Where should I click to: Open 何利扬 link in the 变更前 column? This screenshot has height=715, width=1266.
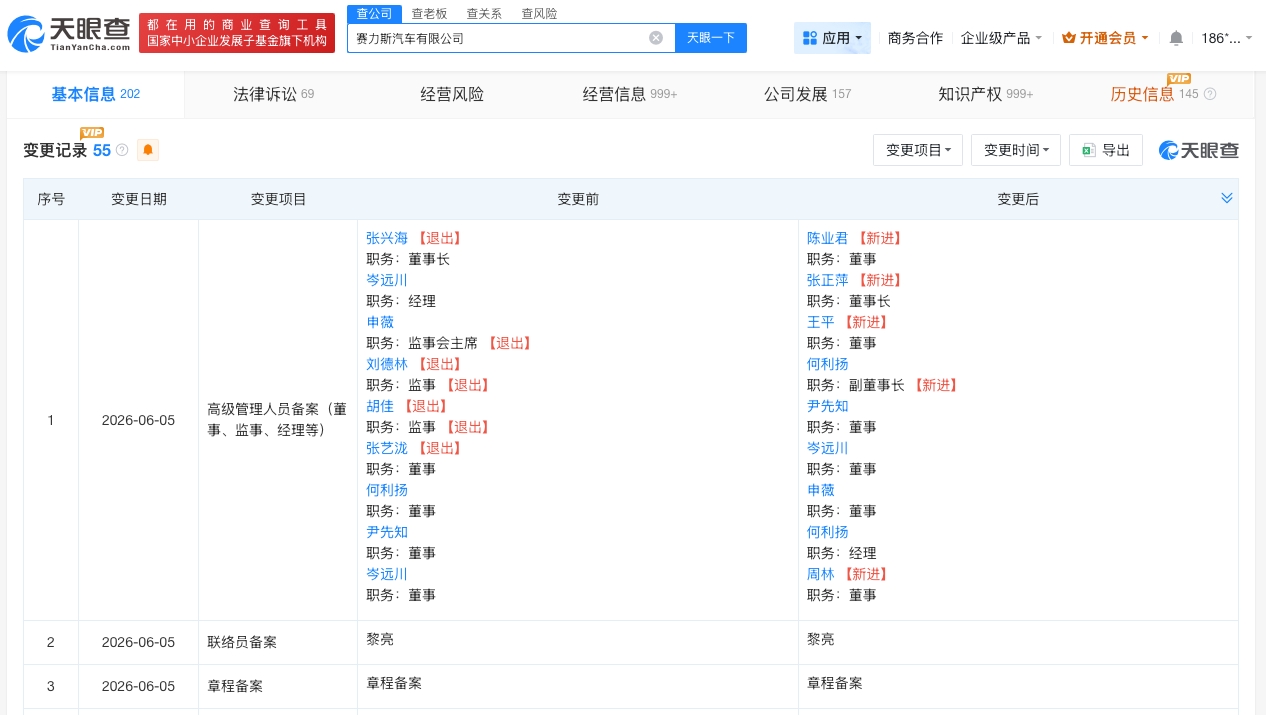click(387, 490)
